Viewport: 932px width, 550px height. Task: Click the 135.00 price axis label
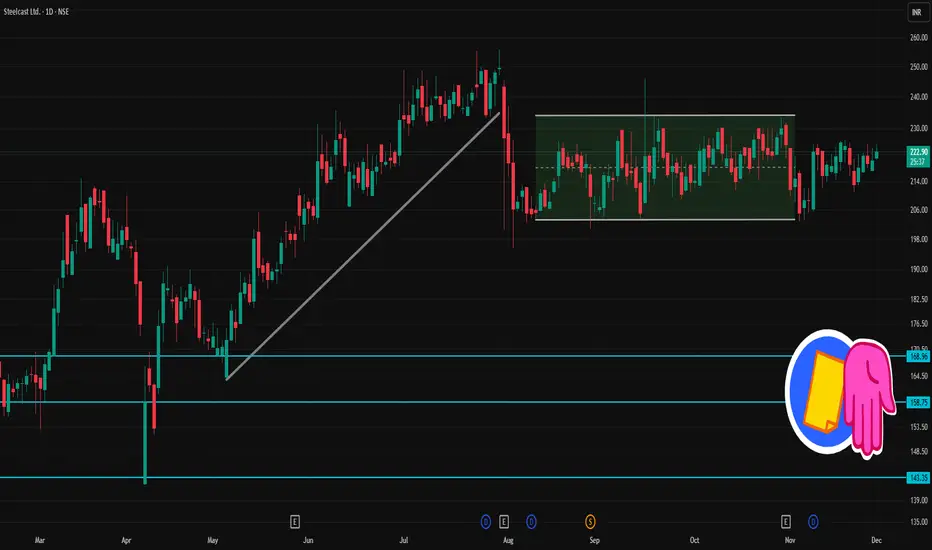tap(918, 522)
